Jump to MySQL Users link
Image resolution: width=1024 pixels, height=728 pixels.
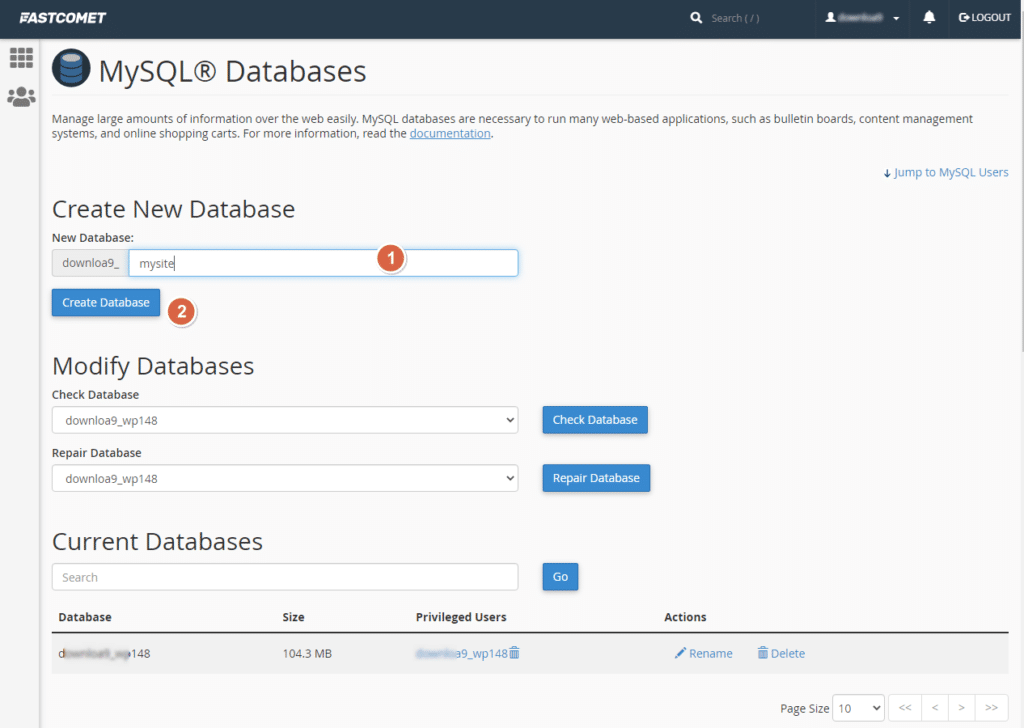tap(946, 172)
